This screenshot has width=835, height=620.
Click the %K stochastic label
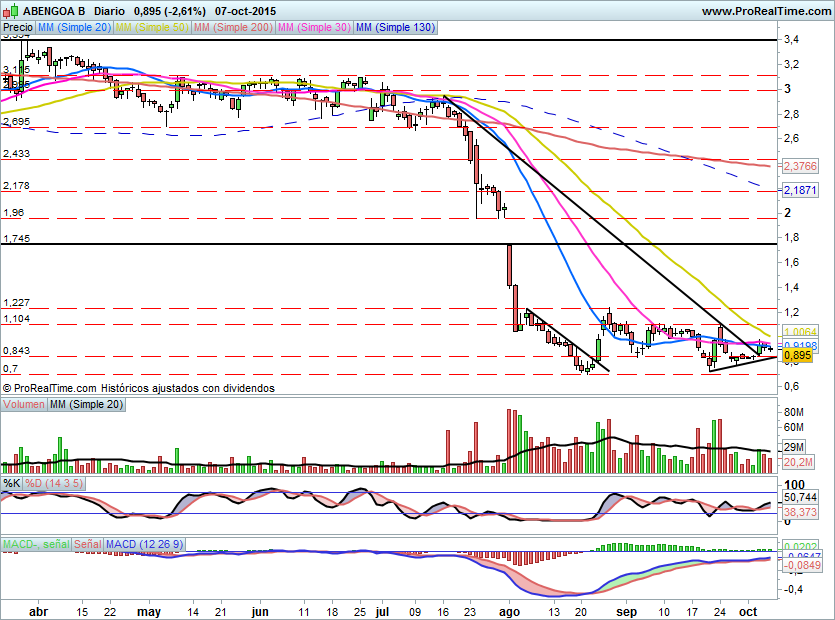tap(12, 483)
